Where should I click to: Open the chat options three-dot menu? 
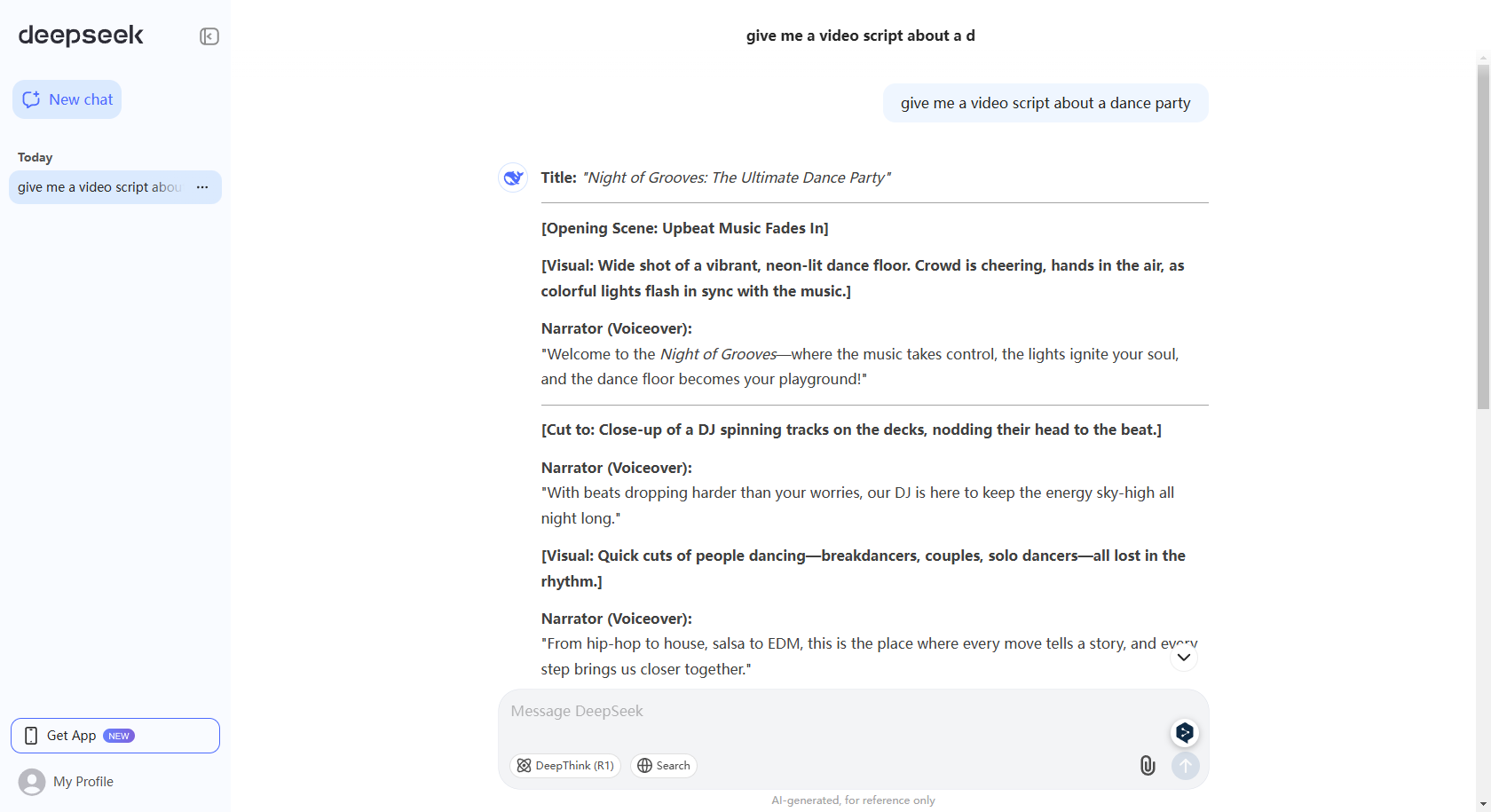click(202, 187)
